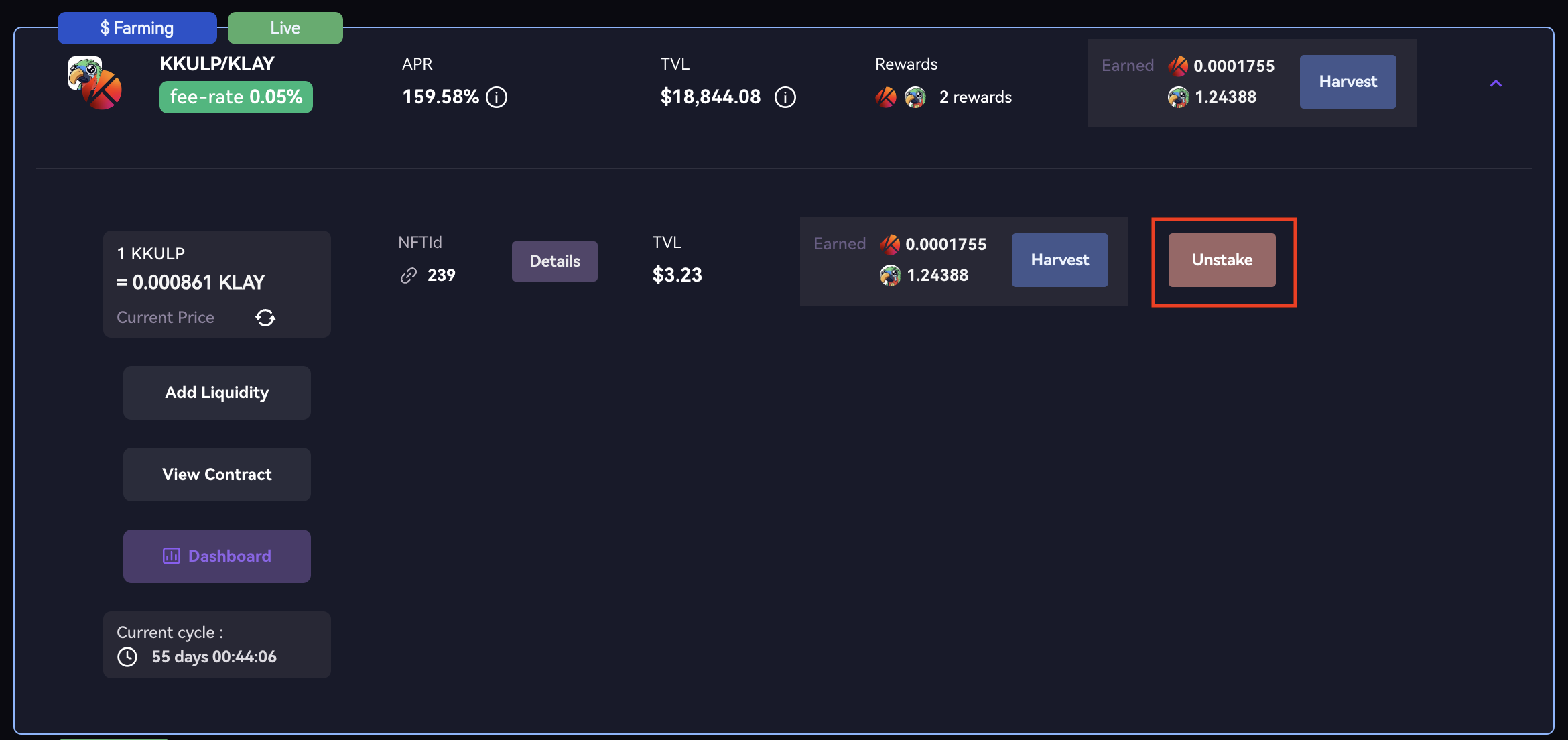Click the Add Liquidity button
Screen dimensions: 1568x740
[x=217, y=393]
